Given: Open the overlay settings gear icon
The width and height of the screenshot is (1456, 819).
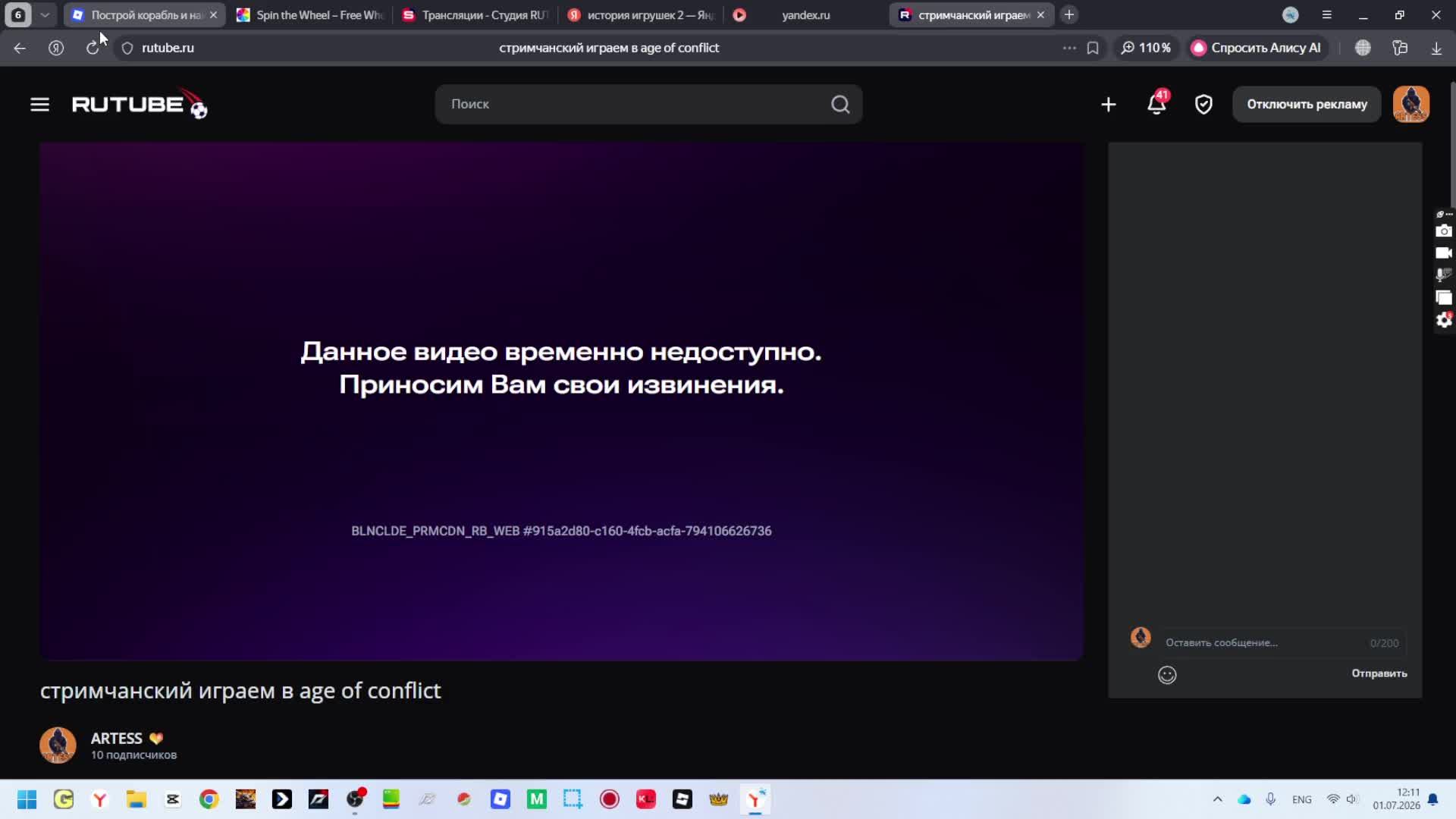Looking at the screenshot, I should [1443, 320].
